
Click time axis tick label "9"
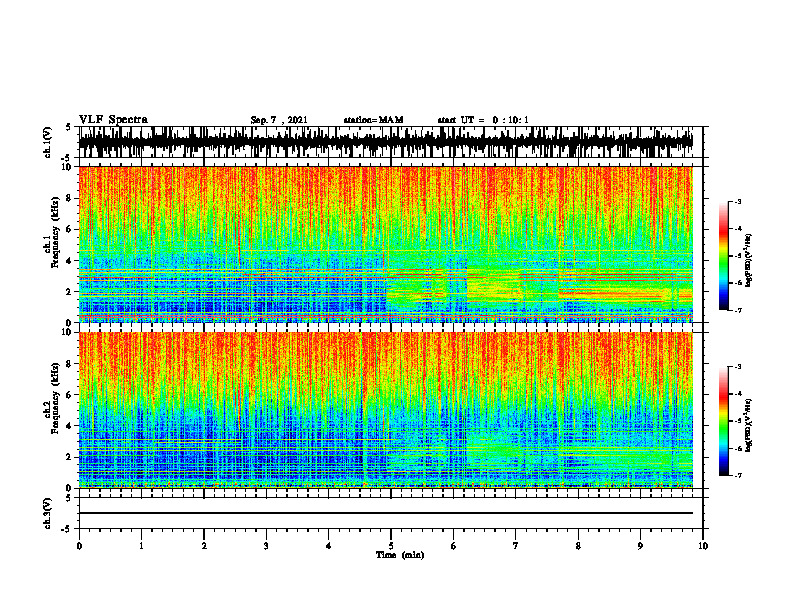click(x=640, y=546)
